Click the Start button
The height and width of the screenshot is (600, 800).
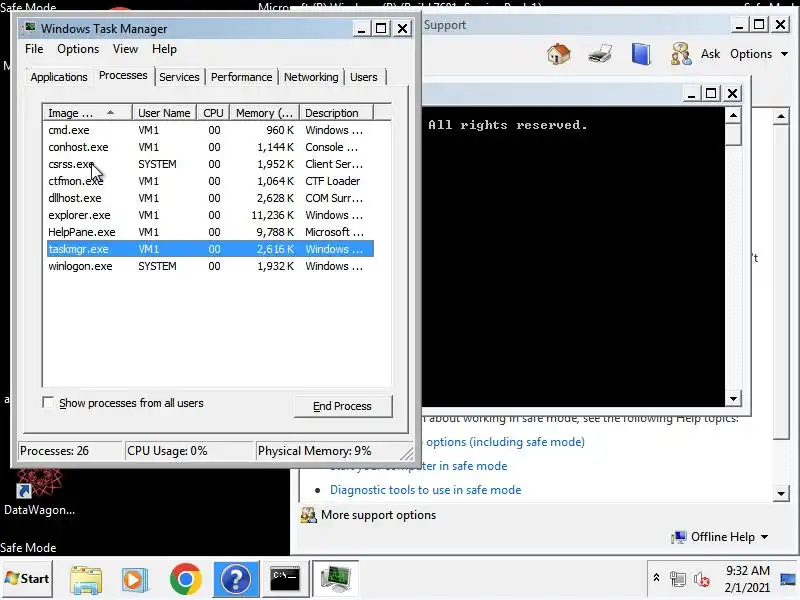tap(27, 579)
